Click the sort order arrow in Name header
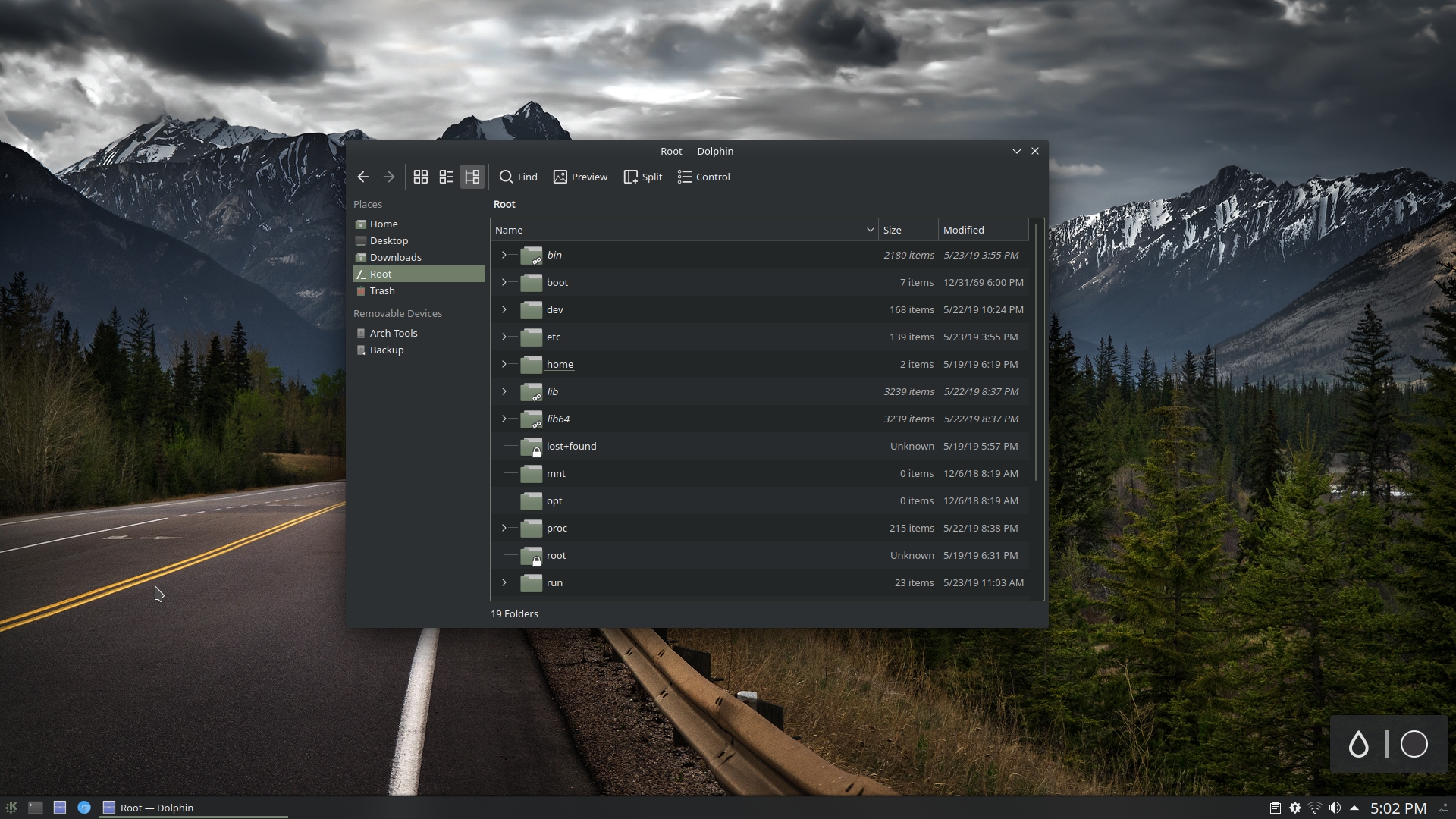The image size is (1456, 819). click(870, 230)
